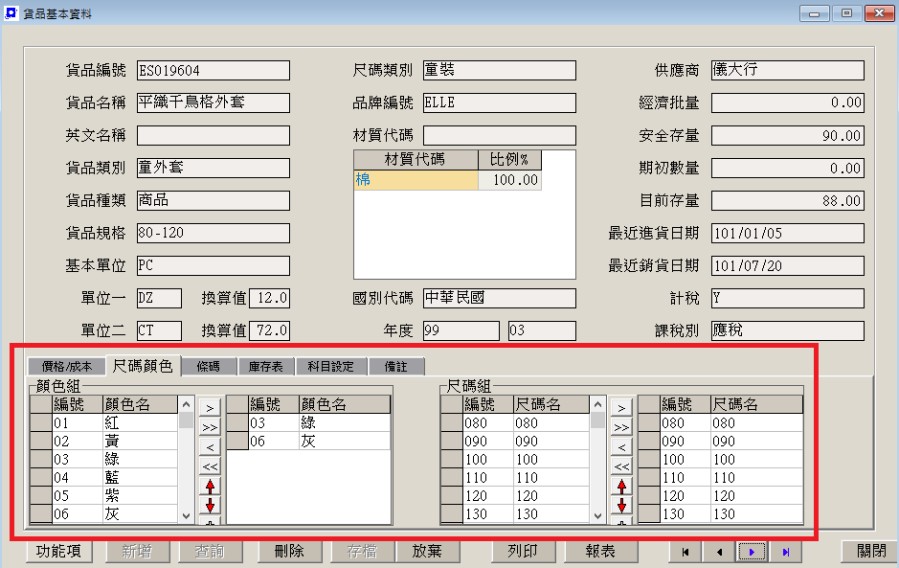899x568 pixels.
Task: Click the 單位一 field DZ
Action: click(x=159, y=298)
